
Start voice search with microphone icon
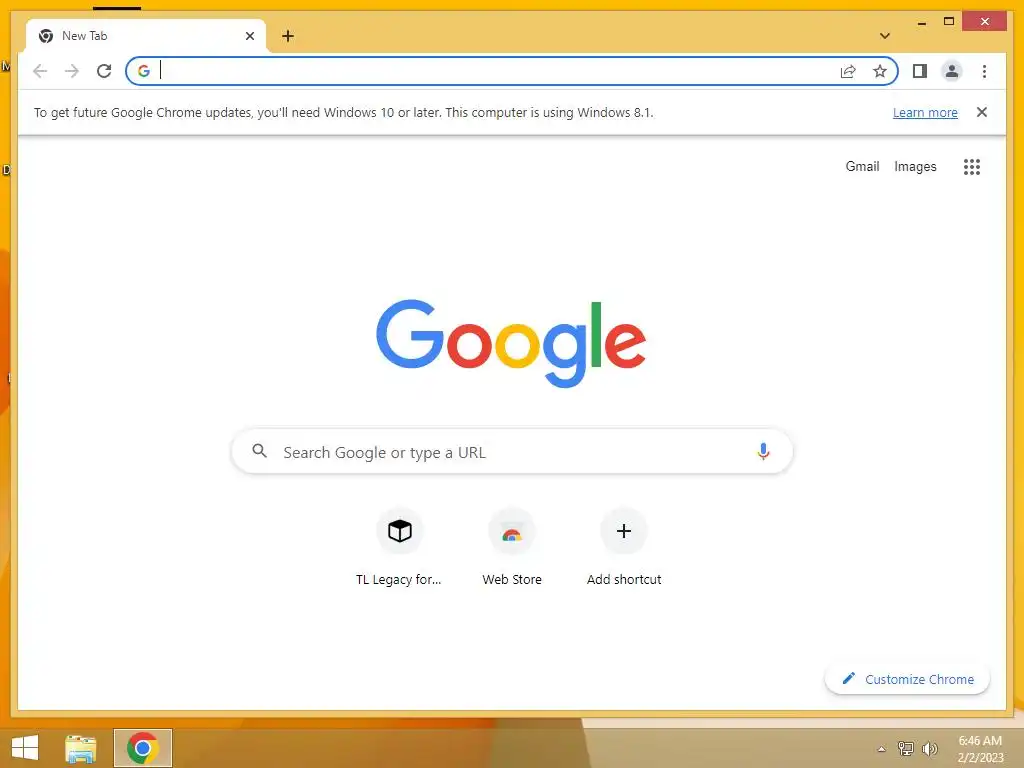click(763, 451)
